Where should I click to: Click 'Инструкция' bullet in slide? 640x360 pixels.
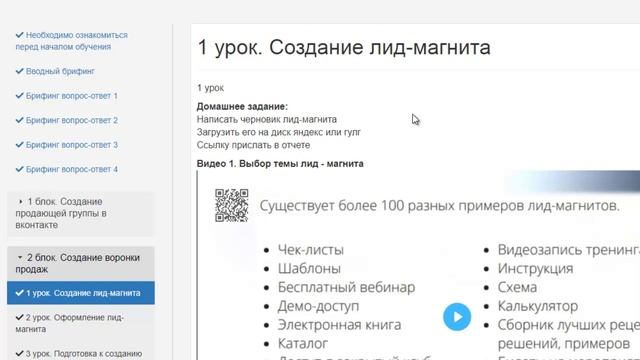coord(535,269)
